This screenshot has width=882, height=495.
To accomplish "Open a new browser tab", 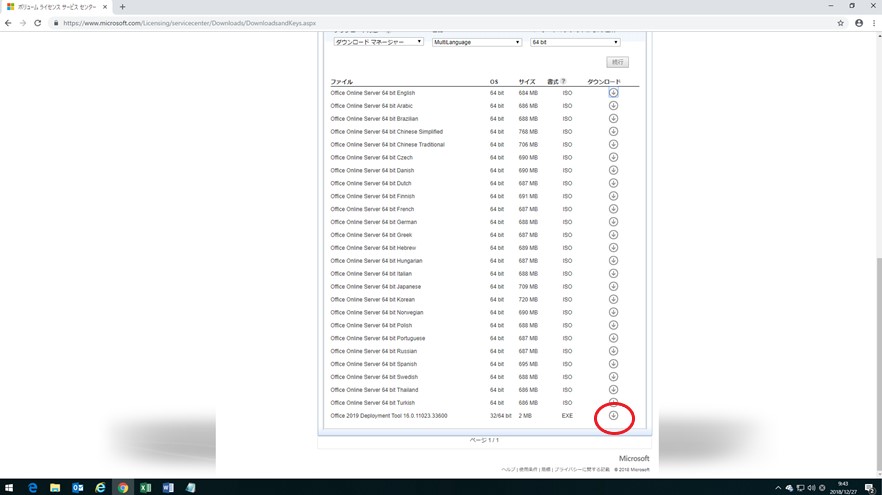I will point(122,7).
